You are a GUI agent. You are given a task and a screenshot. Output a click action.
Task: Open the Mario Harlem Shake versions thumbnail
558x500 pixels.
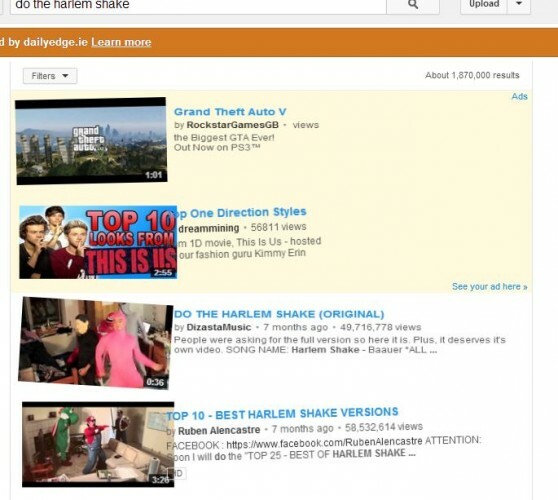(98, 444)
